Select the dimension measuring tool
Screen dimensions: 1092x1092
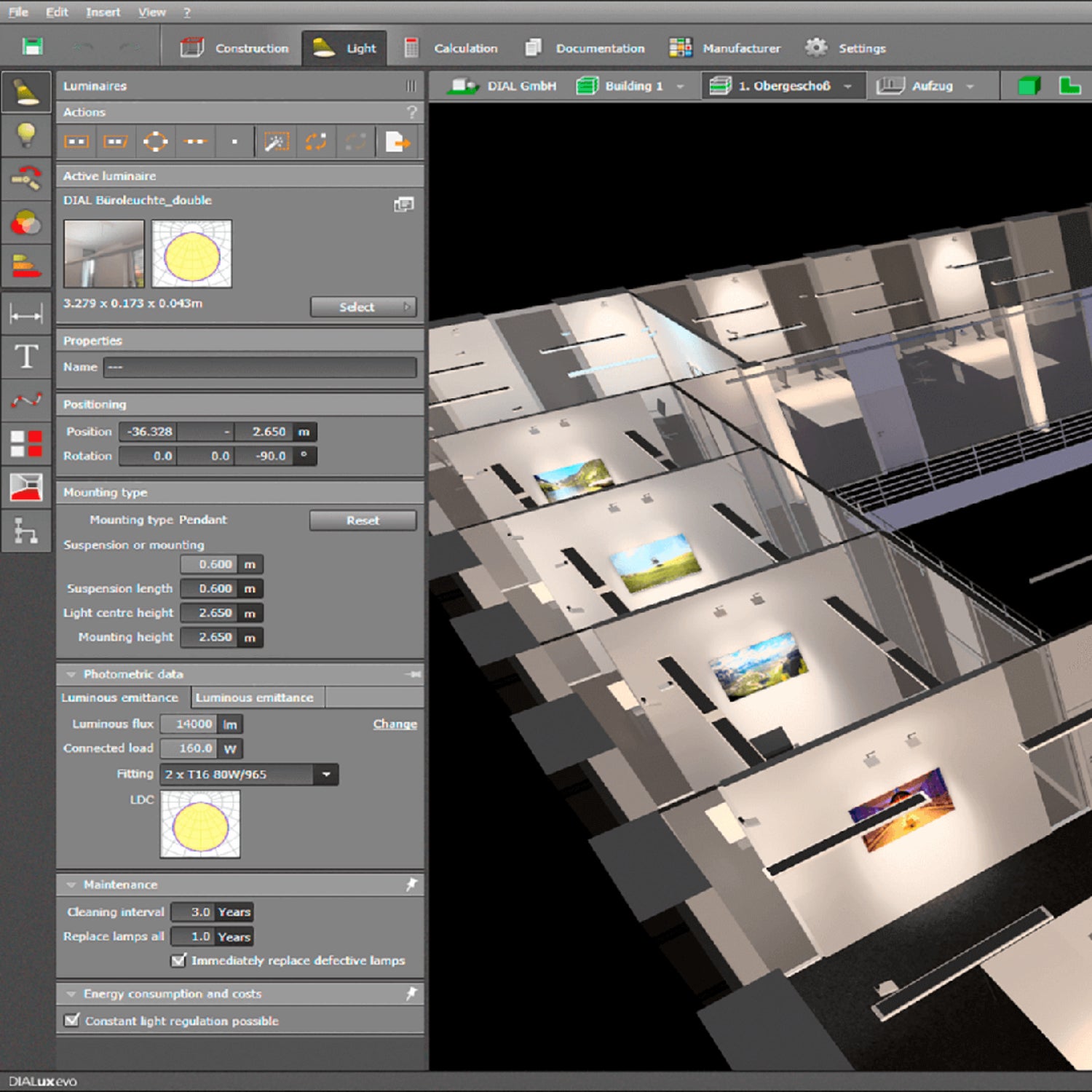26,314
